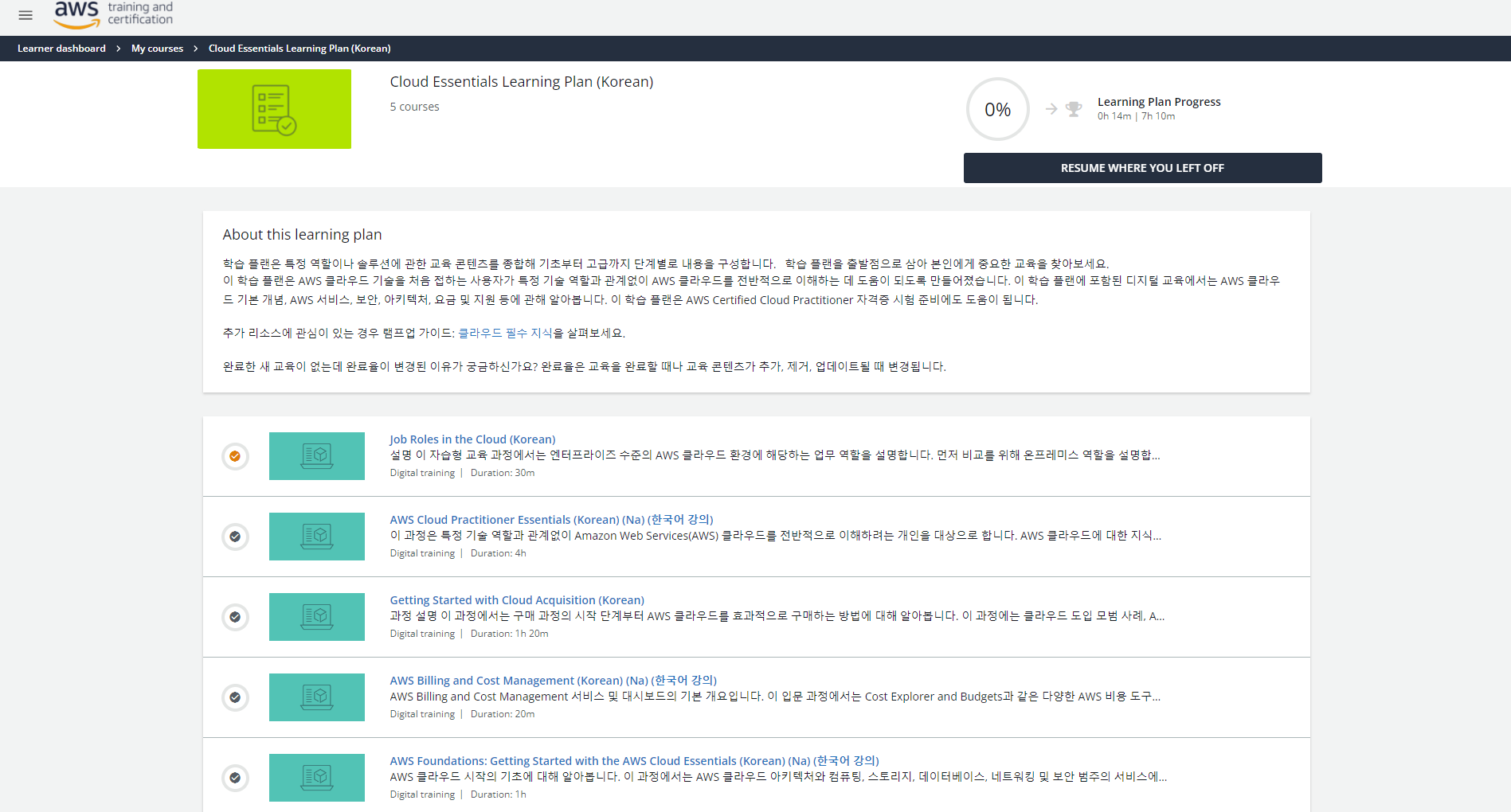Open the Job Roles in the Cloud (Korean) link
The image size is (1511, 812).
point(472,439)
